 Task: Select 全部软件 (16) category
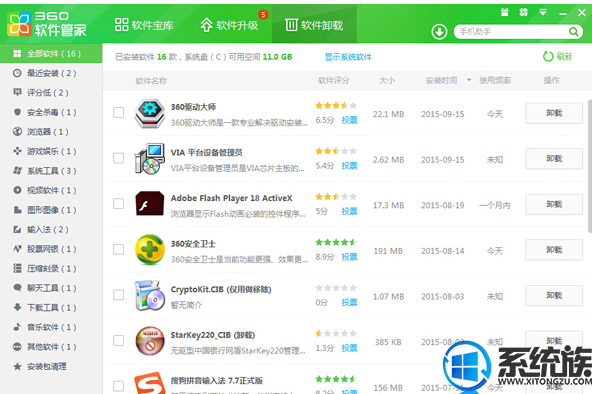51,54
